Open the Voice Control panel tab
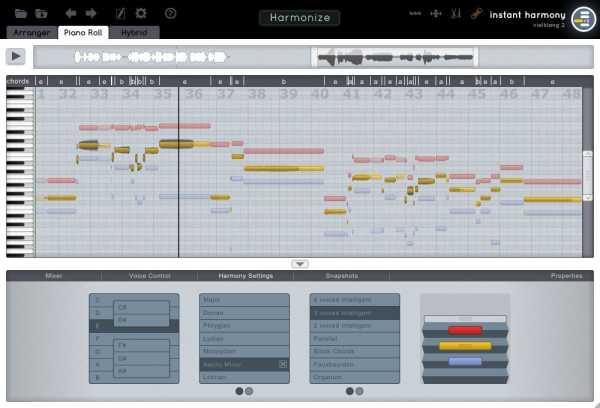 pos(150,276)
